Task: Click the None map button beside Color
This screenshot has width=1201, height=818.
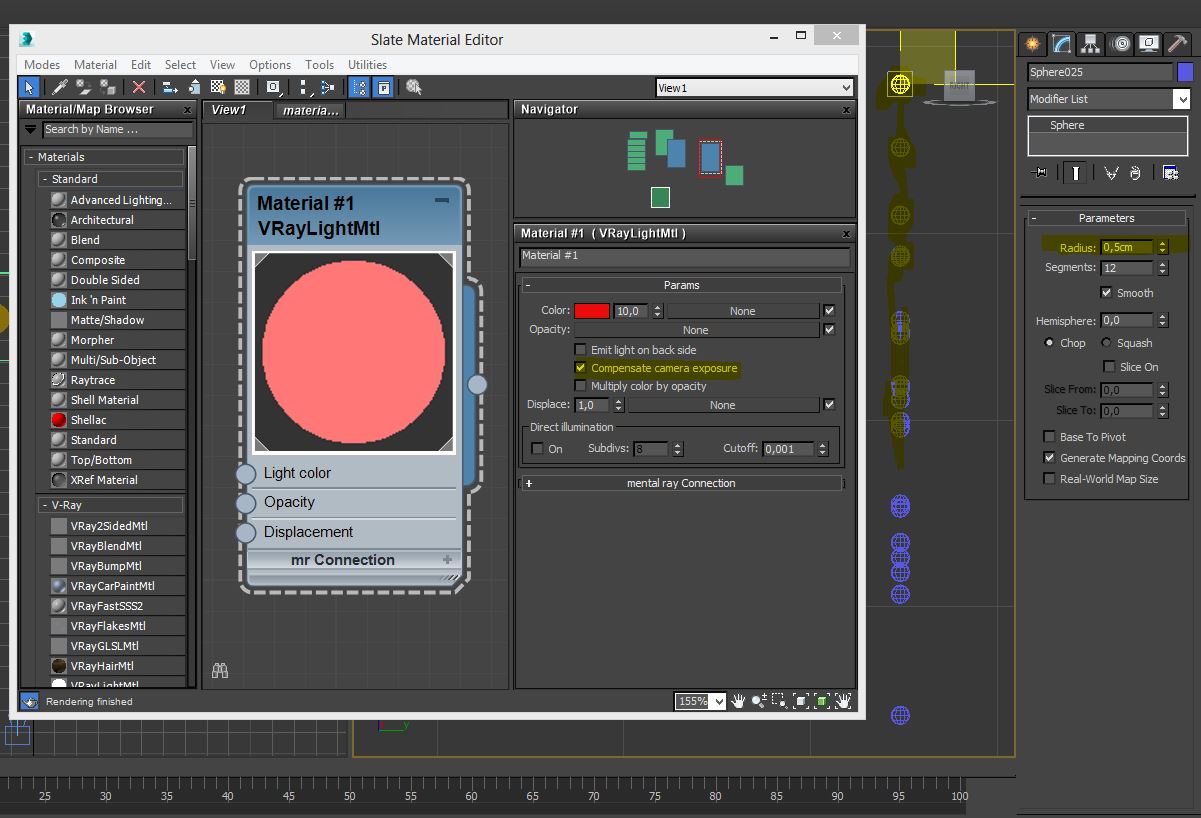Action: 742,311
